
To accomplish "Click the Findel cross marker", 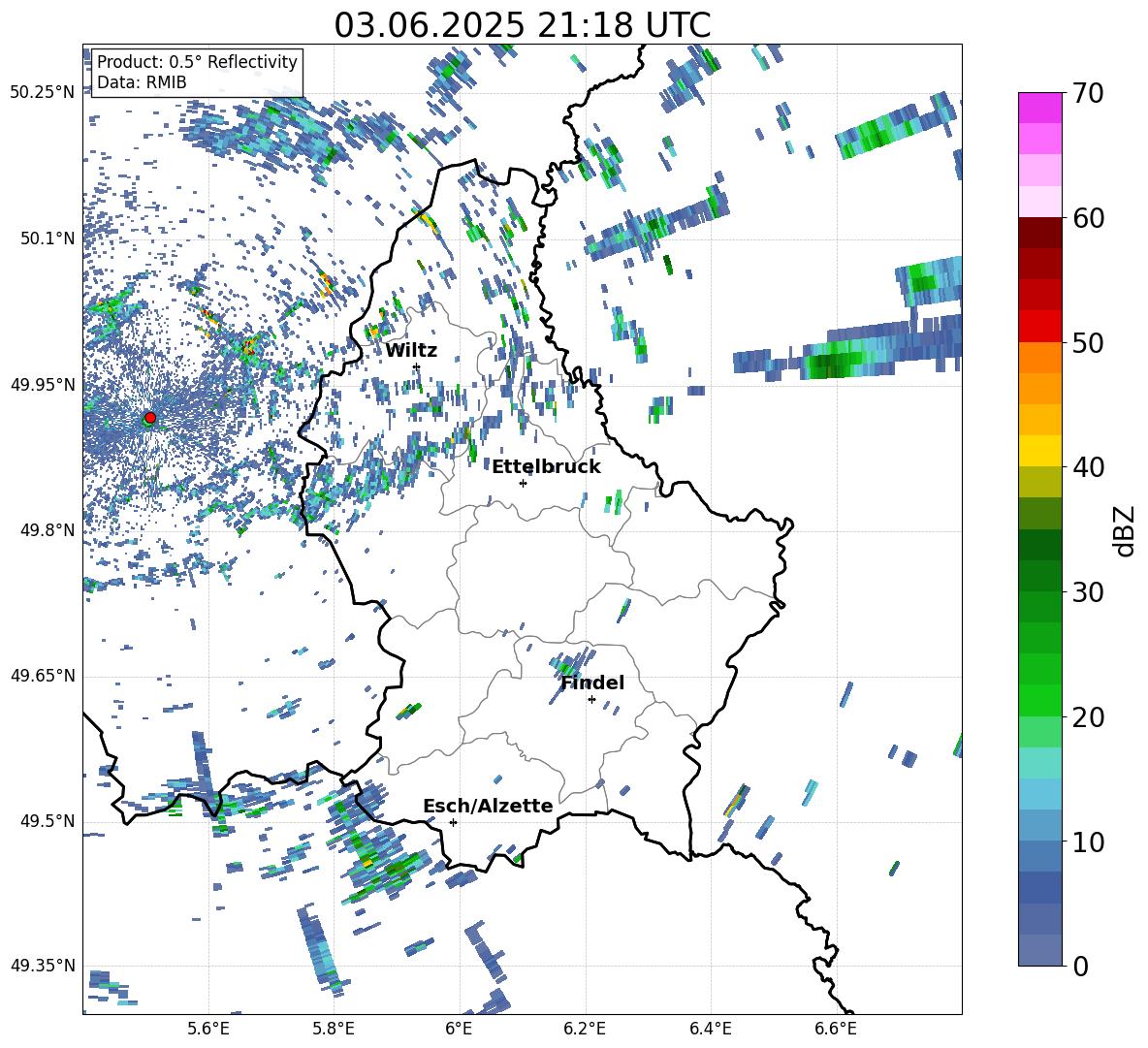I will pyautogui.click(x=591, y=700).
